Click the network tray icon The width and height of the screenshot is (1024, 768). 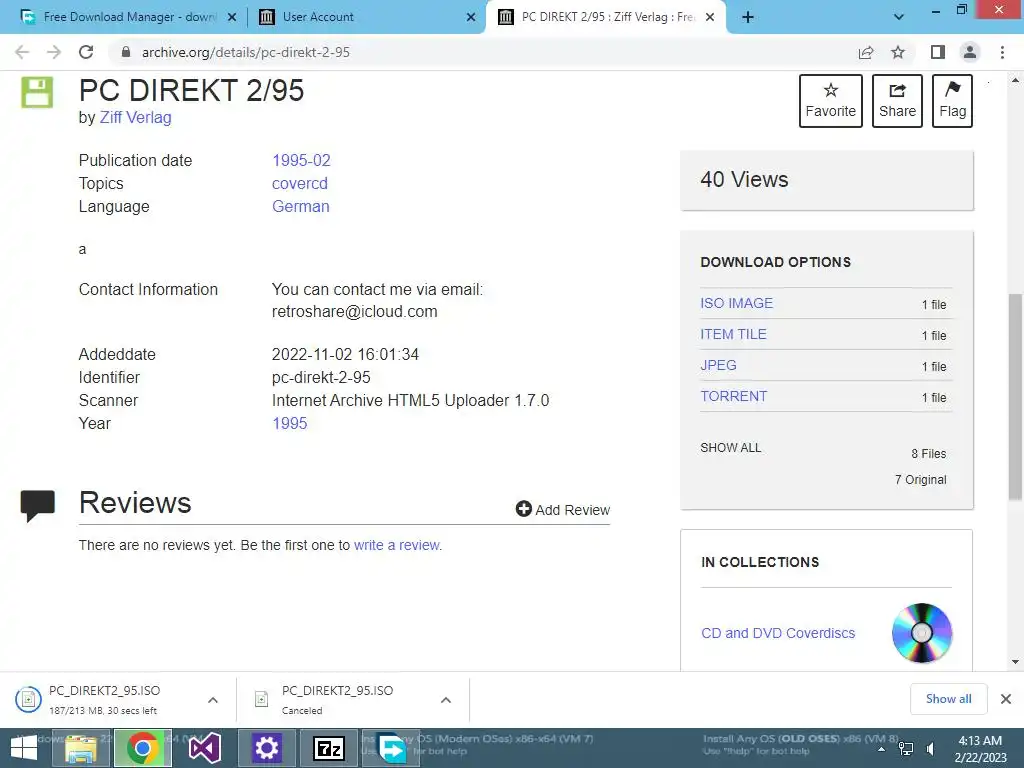click(x=906, y=748)
